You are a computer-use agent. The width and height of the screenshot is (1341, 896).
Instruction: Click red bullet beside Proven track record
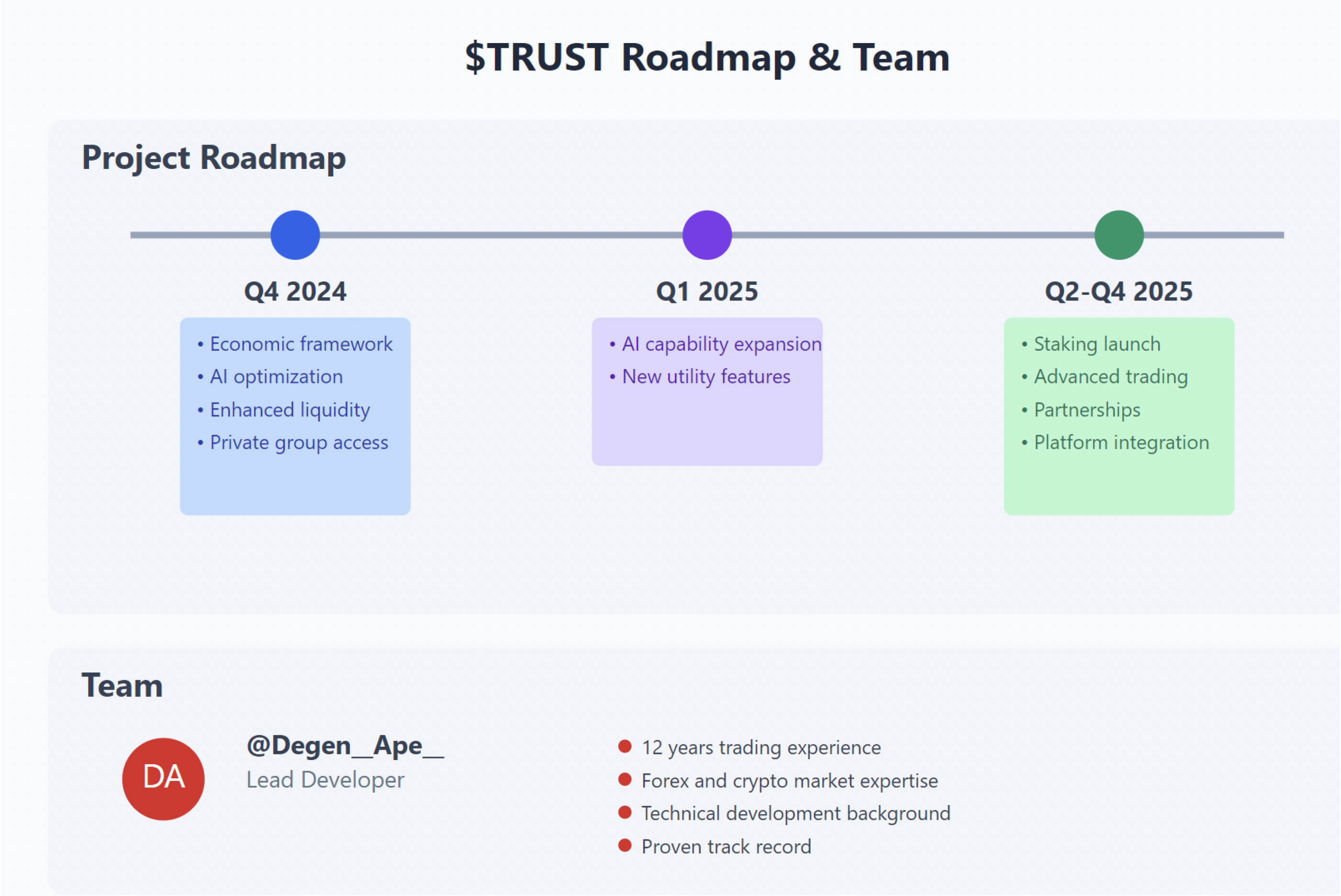pyautogui.click(x=625, y=845)
